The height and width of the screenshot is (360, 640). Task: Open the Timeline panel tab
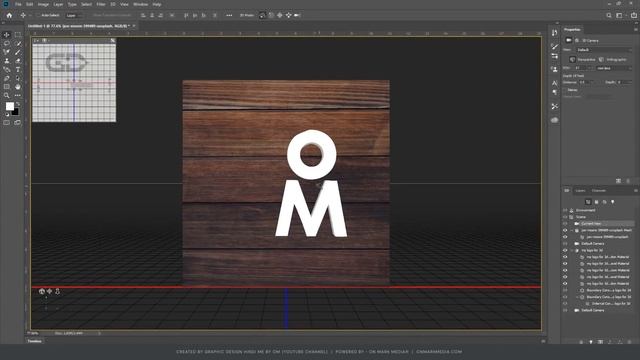35,341
